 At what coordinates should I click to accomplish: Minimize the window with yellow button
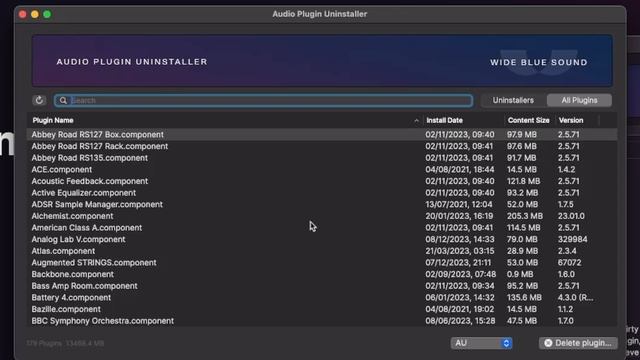pos(35,14)
